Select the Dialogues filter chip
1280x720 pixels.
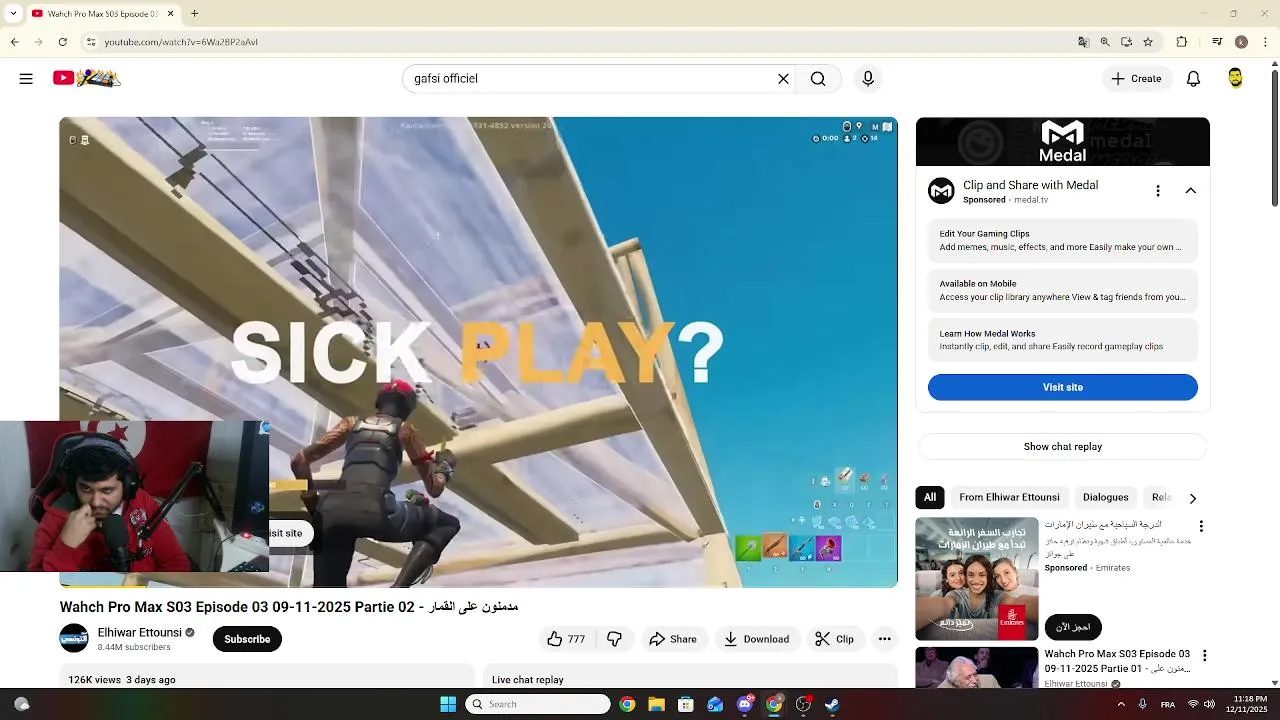tap(1105, 497)
